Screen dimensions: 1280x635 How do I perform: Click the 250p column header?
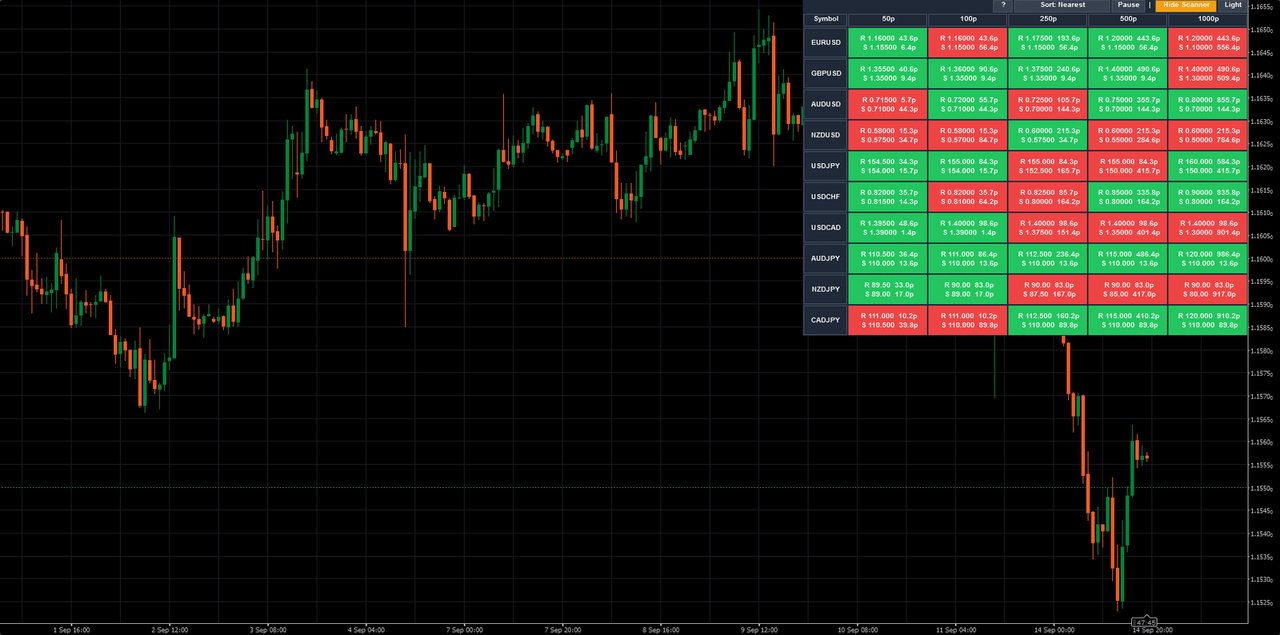1048,19
